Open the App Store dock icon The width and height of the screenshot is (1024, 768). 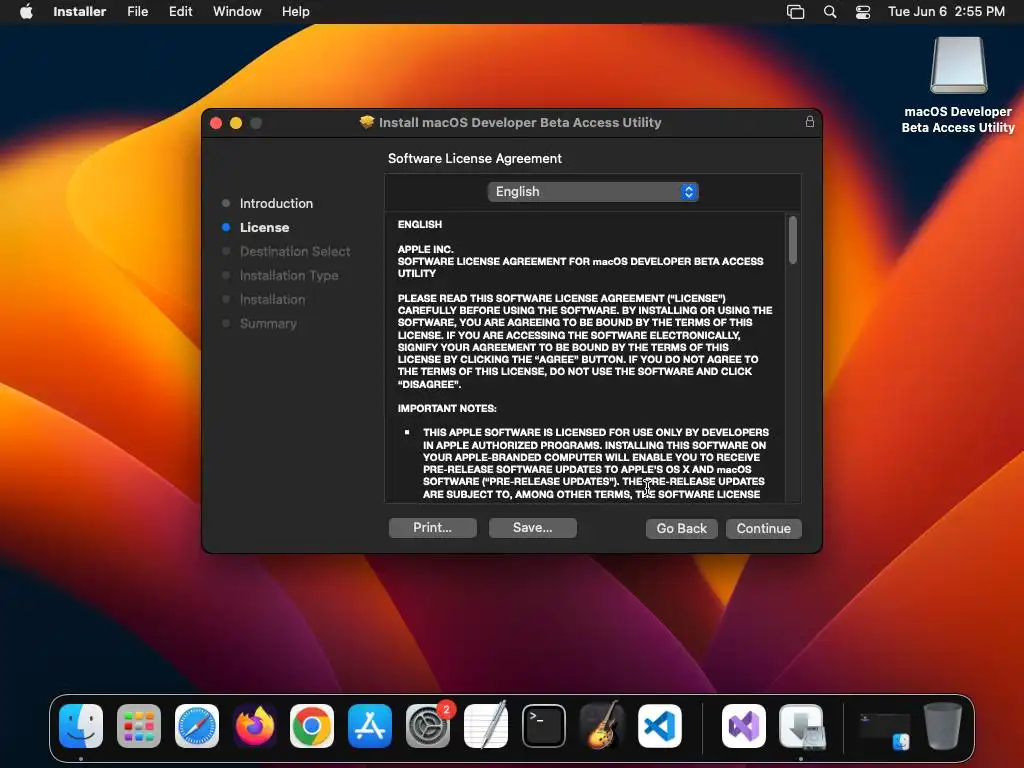pos(370,726)
